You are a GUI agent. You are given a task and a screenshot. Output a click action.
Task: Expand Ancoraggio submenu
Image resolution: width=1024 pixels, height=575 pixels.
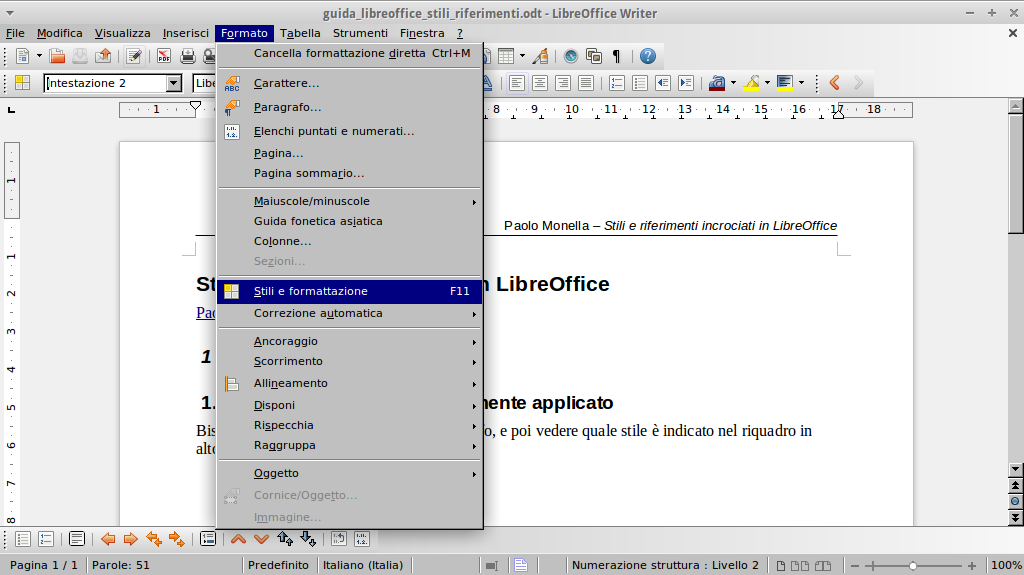pyautogui.click(x=349, y=342)
